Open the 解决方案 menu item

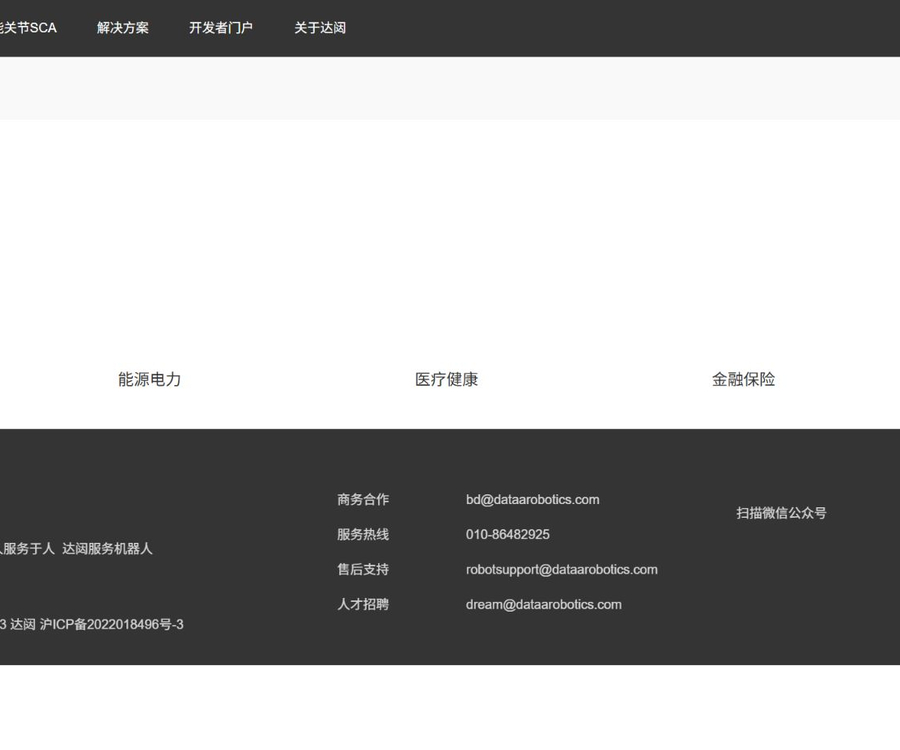(x=122, y=28)
